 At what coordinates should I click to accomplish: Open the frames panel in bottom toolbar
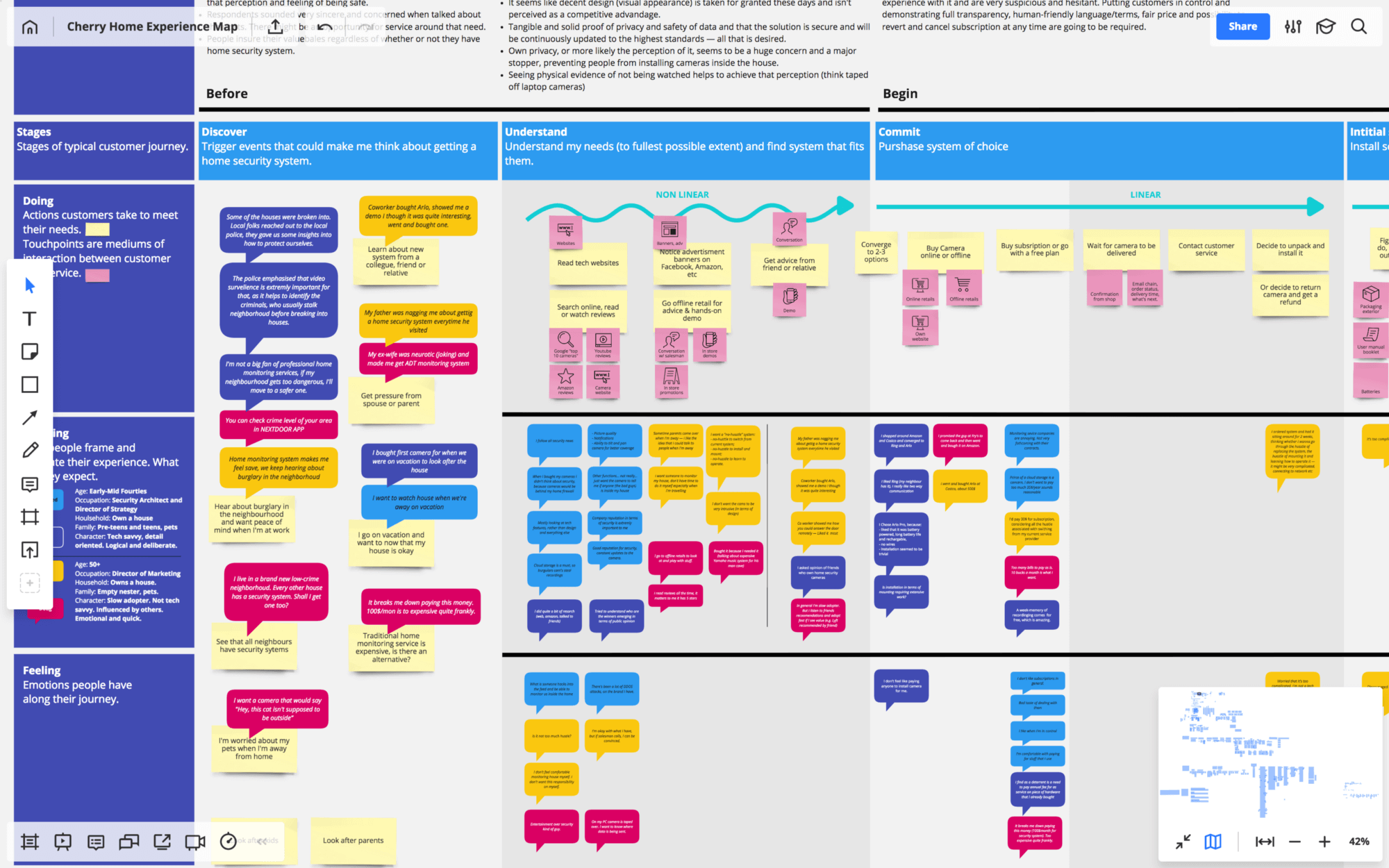[x=30, y=842]
